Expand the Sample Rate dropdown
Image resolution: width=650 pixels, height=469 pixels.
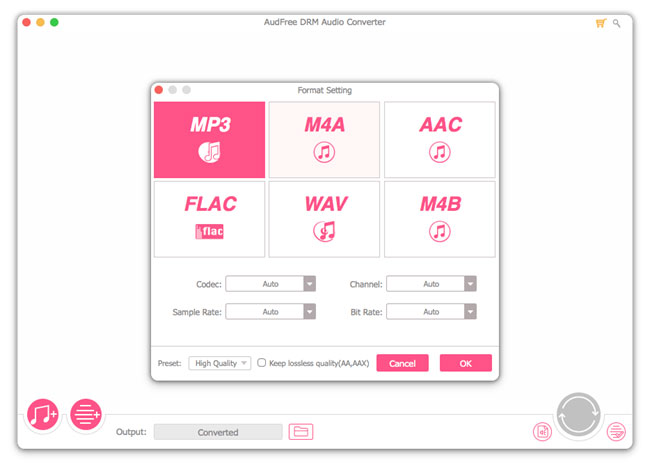(x=271, y=312)
